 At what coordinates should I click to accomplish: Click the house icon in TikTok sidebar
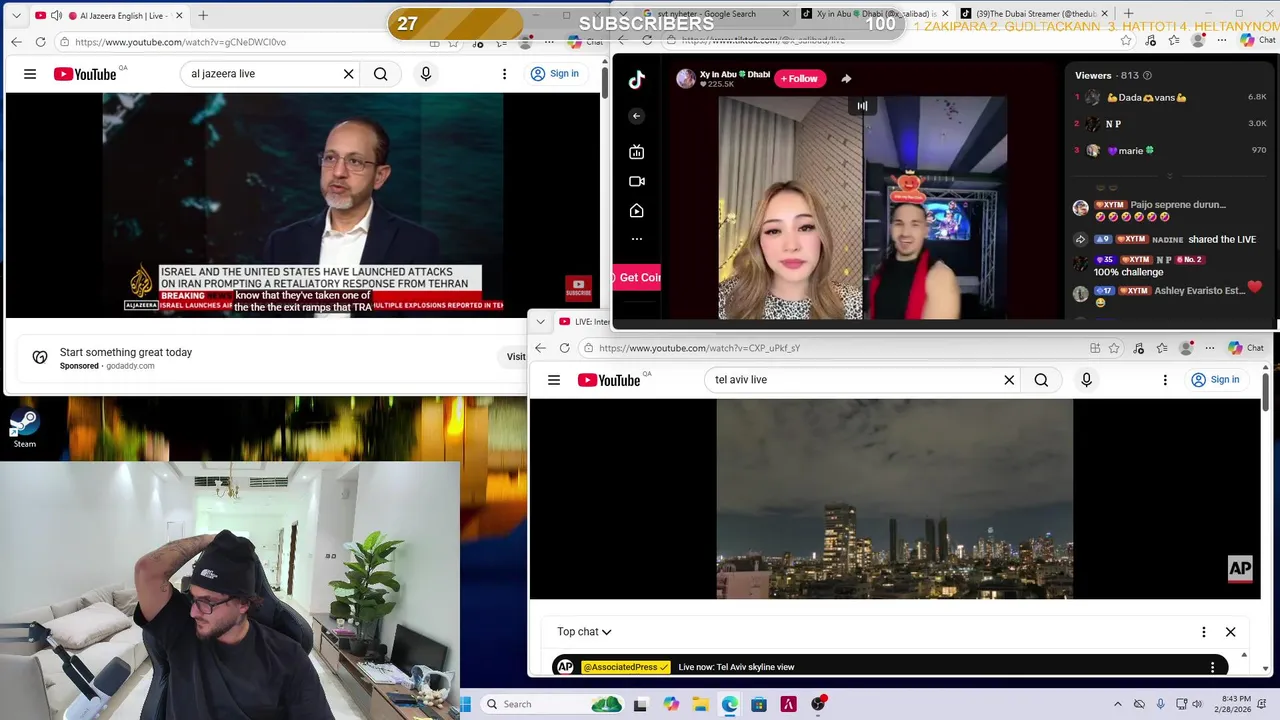pos(637,211)
